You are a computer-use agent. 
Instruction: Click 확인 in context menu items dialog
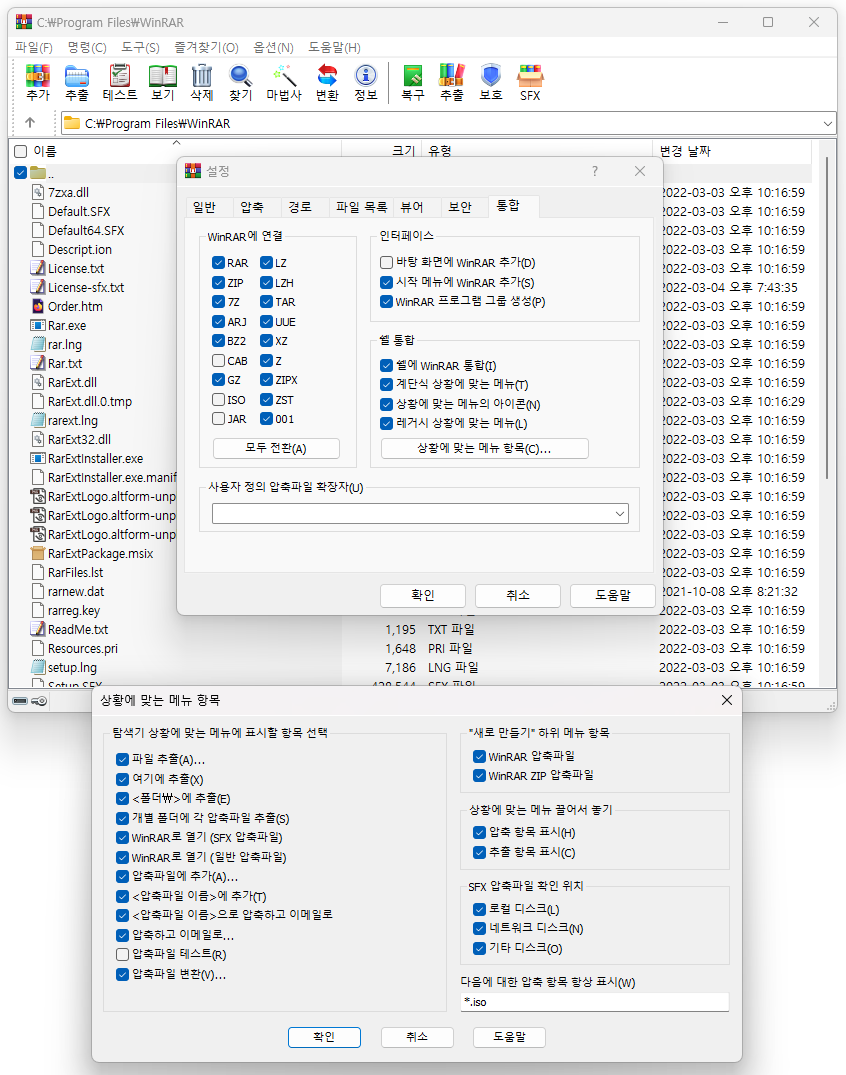click(324, 1037)
